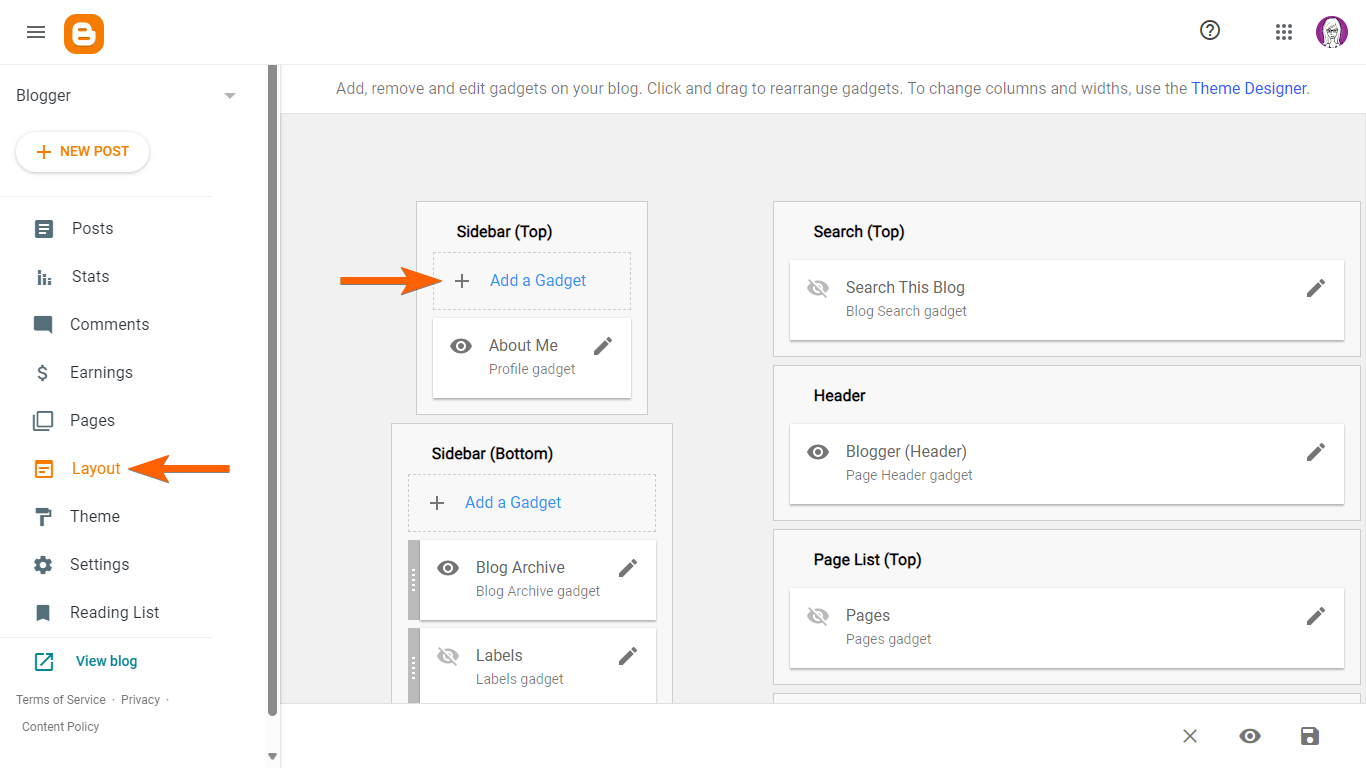Discard changes with the X icon
This screenshot has width=1366, height=768.
pyautogui.click(x=1190, y=736)
